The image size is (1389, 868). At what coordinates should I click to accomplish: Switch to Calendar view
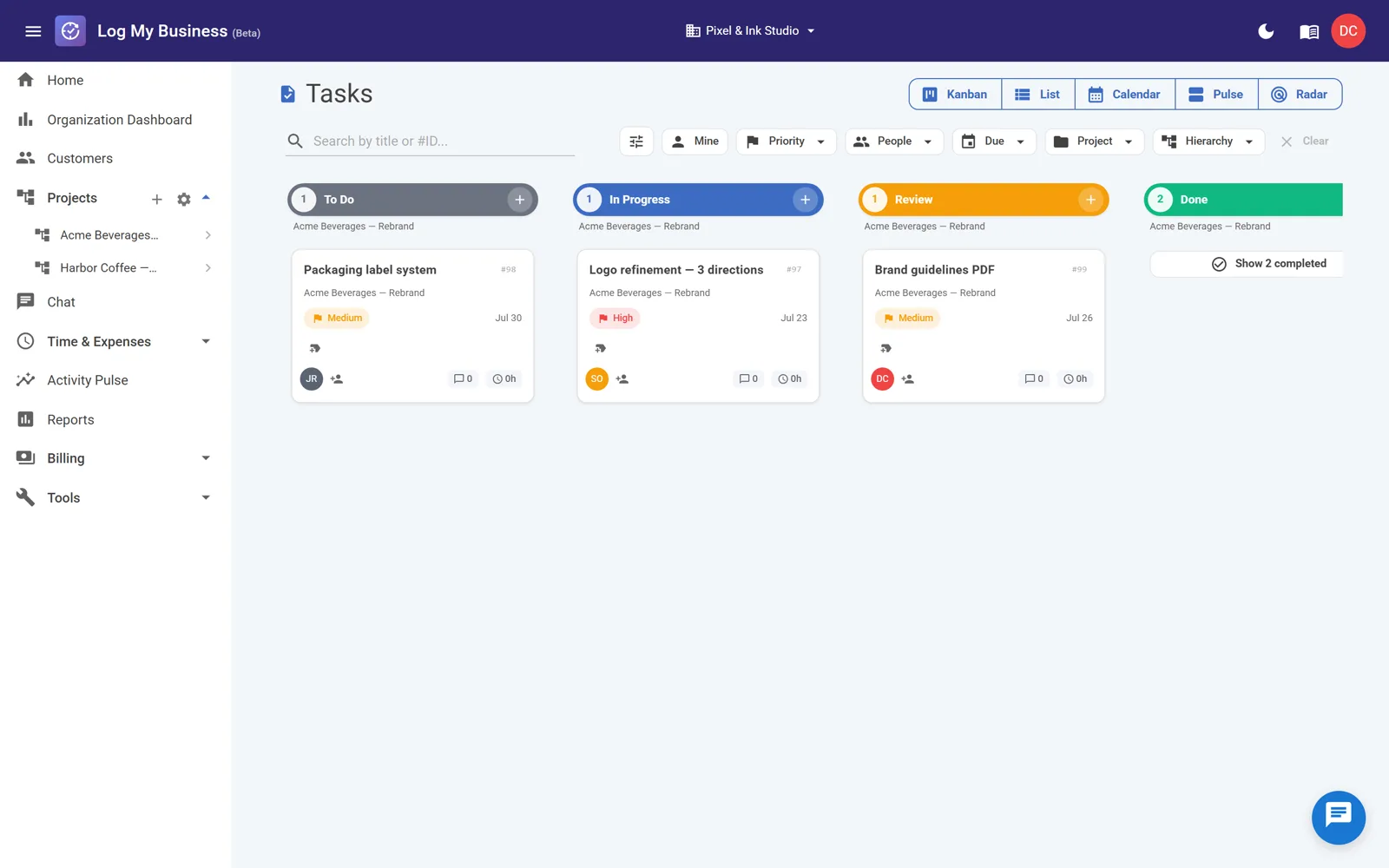[x=1125, y=95]
